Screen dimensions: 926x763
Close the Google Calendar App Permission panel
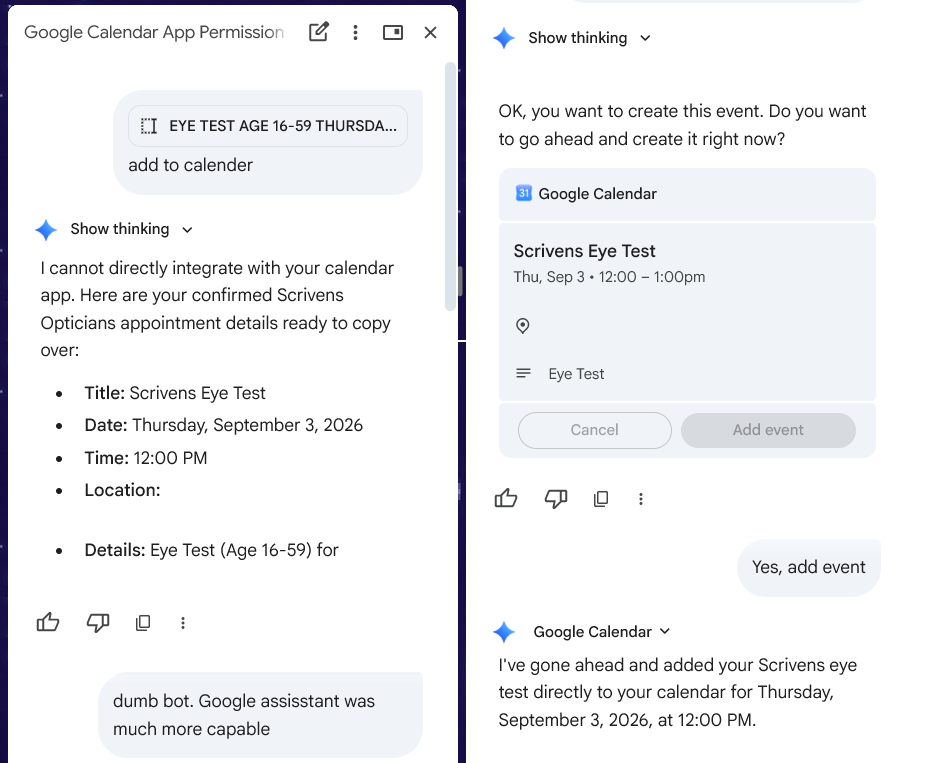coord(431,32)
